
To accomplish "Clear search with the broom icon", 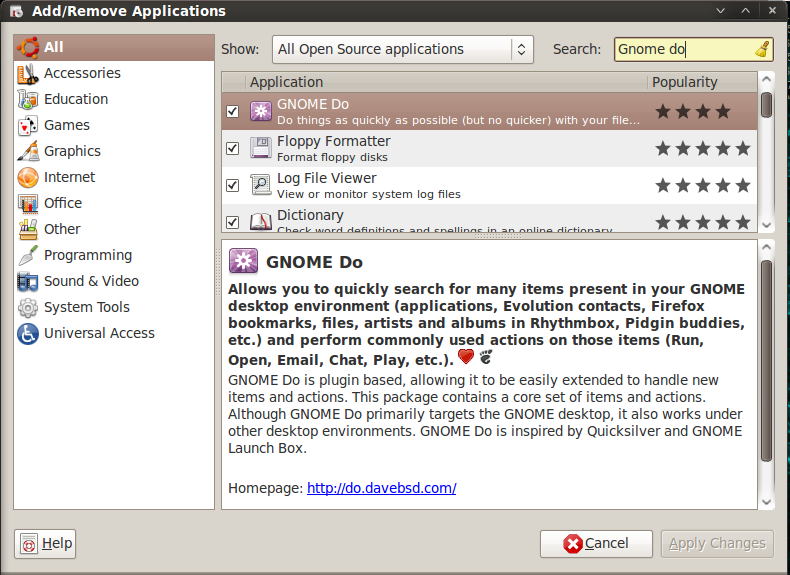I will (762, 49).
